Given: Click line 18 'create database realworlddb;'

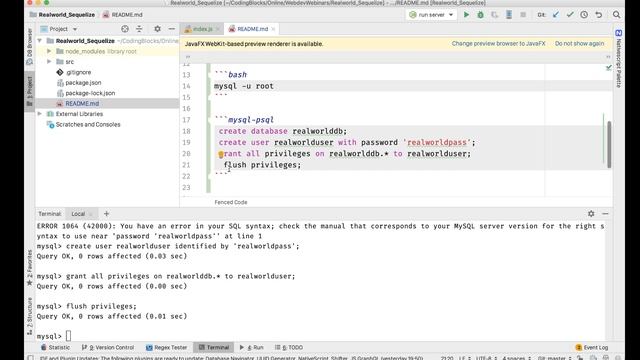Looking at the screenshot, I should (282, 131).
